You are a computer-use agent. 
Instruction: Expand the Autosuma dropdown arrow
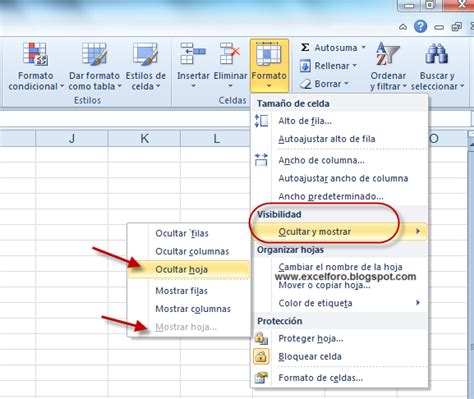(x=363, y=47)
